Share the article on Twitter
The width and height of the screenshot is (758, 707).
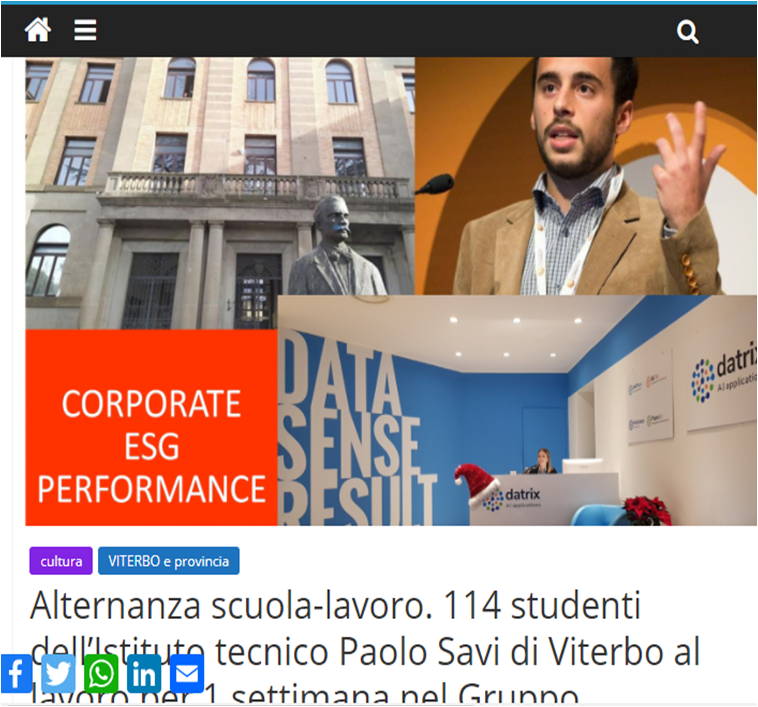pyautogui.click(x=58, y=673)
